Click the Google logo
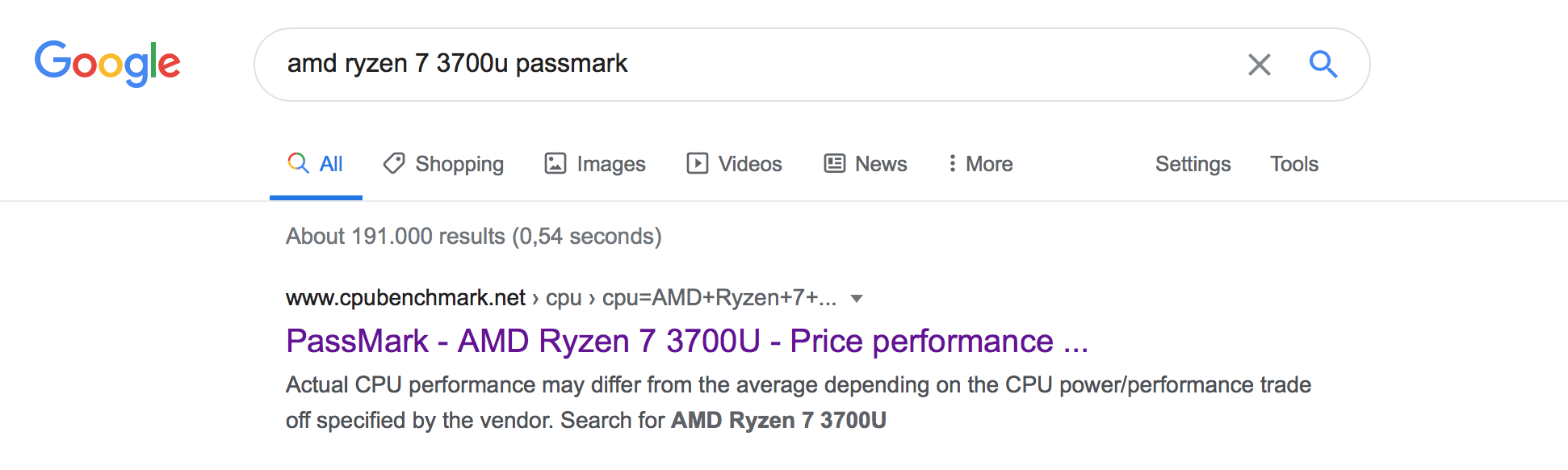The height and width of the screenshot is (470, 1568). [107, 63]
